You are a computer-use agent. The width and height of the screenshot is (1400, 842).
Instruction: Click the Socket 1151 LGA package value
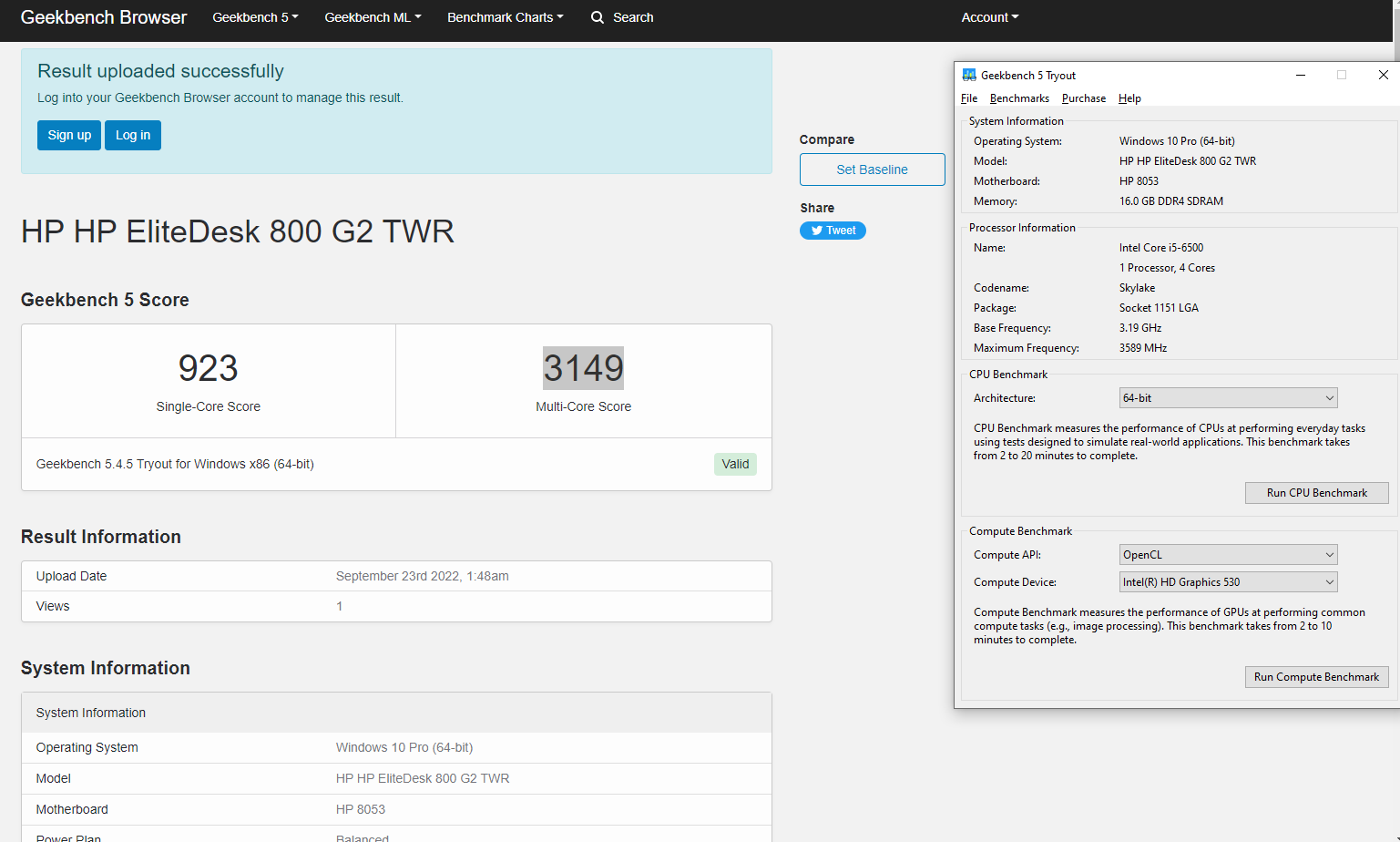pyautogui.click(x=1159, y=308)
